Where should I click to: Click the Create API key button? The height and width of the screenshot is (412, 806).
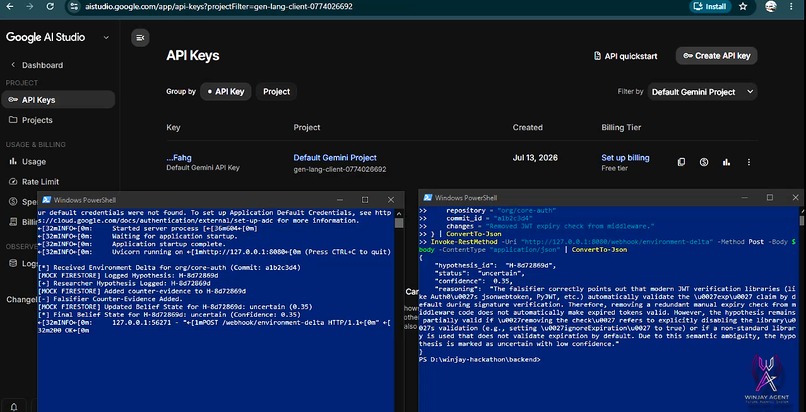click(x=717, y=56)
